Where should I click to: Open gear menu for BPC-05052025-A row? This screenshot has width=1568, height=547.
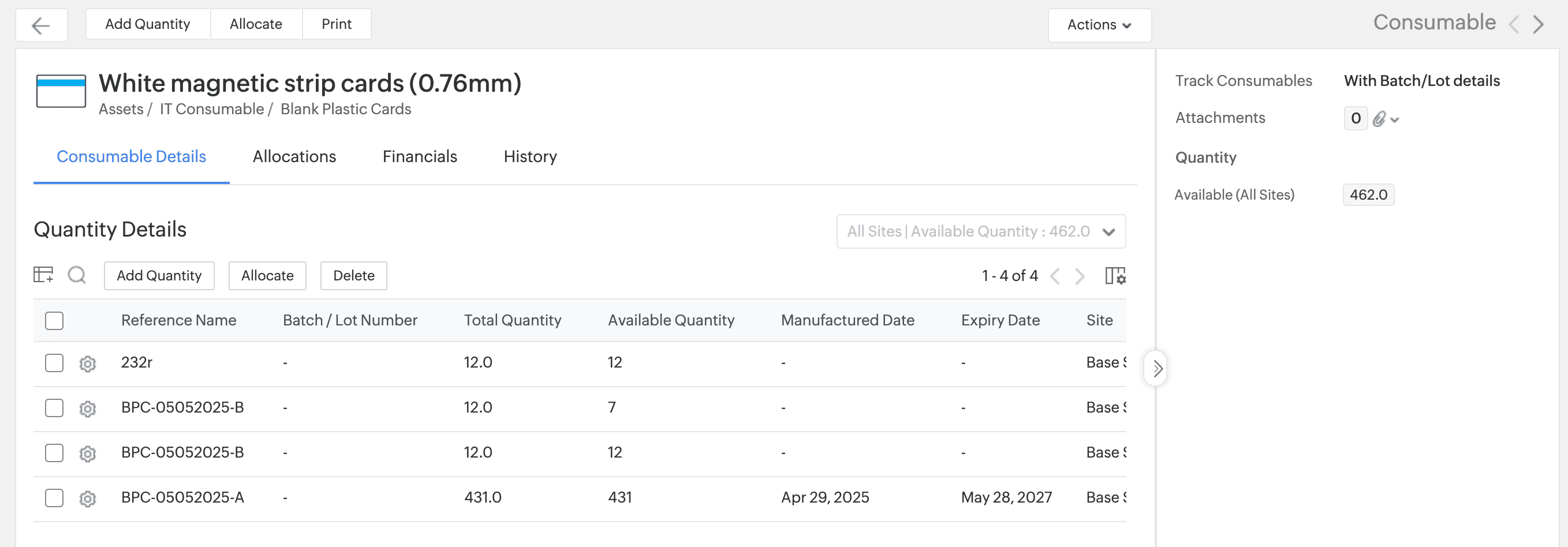pyautogui.click(x=88, y=499)
